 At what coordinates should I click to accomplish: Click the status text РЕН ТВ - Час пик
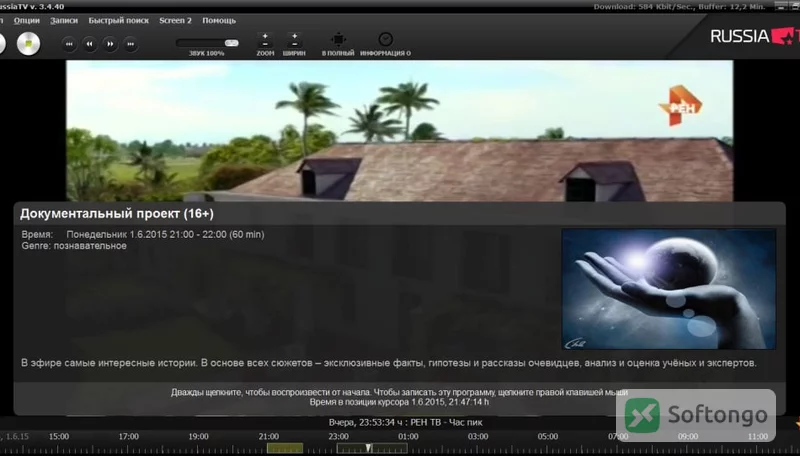pyautogui.click(x=446, y=422)
